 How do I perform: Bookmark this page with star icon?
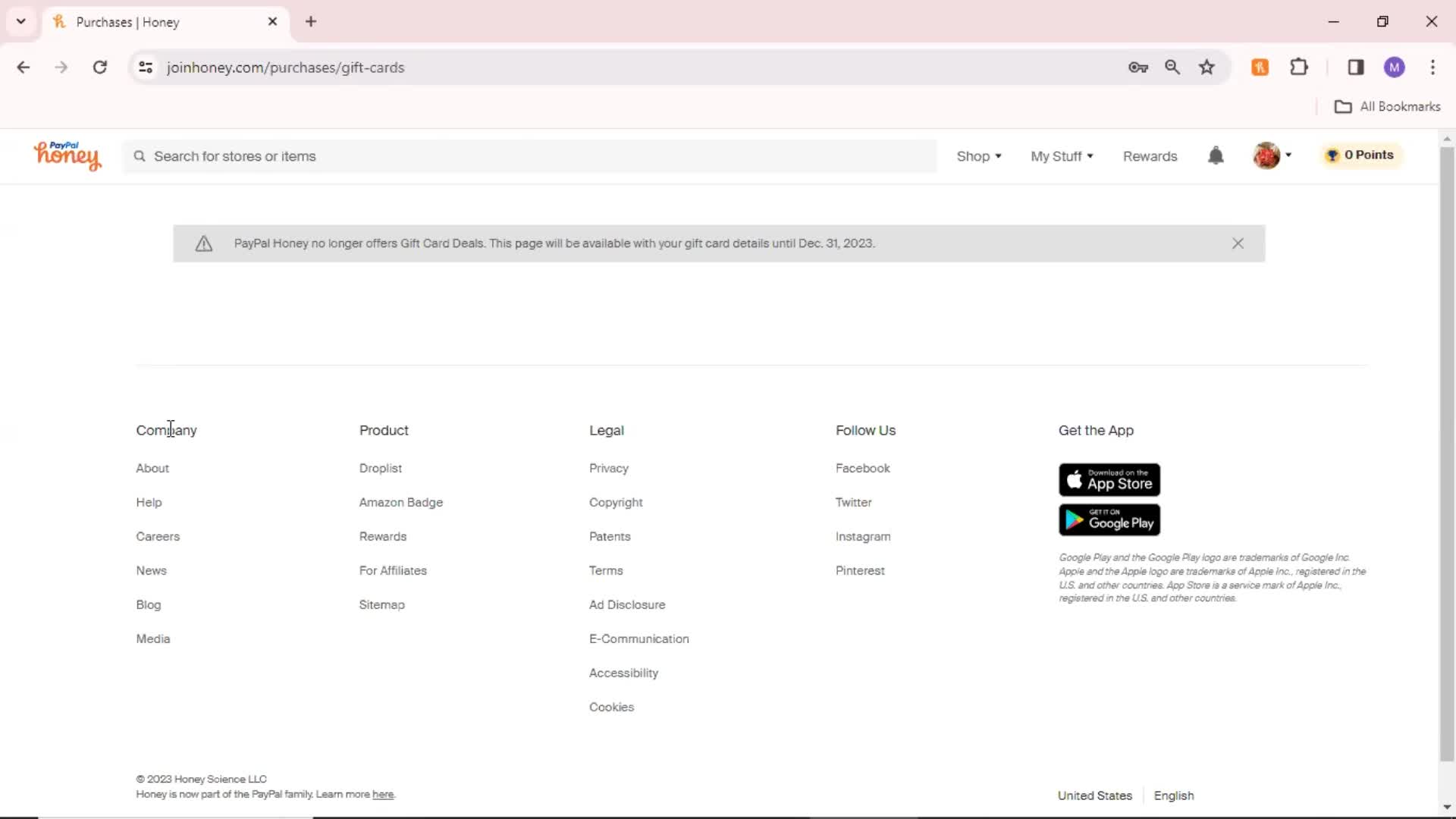pyautogui.click(x=1207, y=67)
